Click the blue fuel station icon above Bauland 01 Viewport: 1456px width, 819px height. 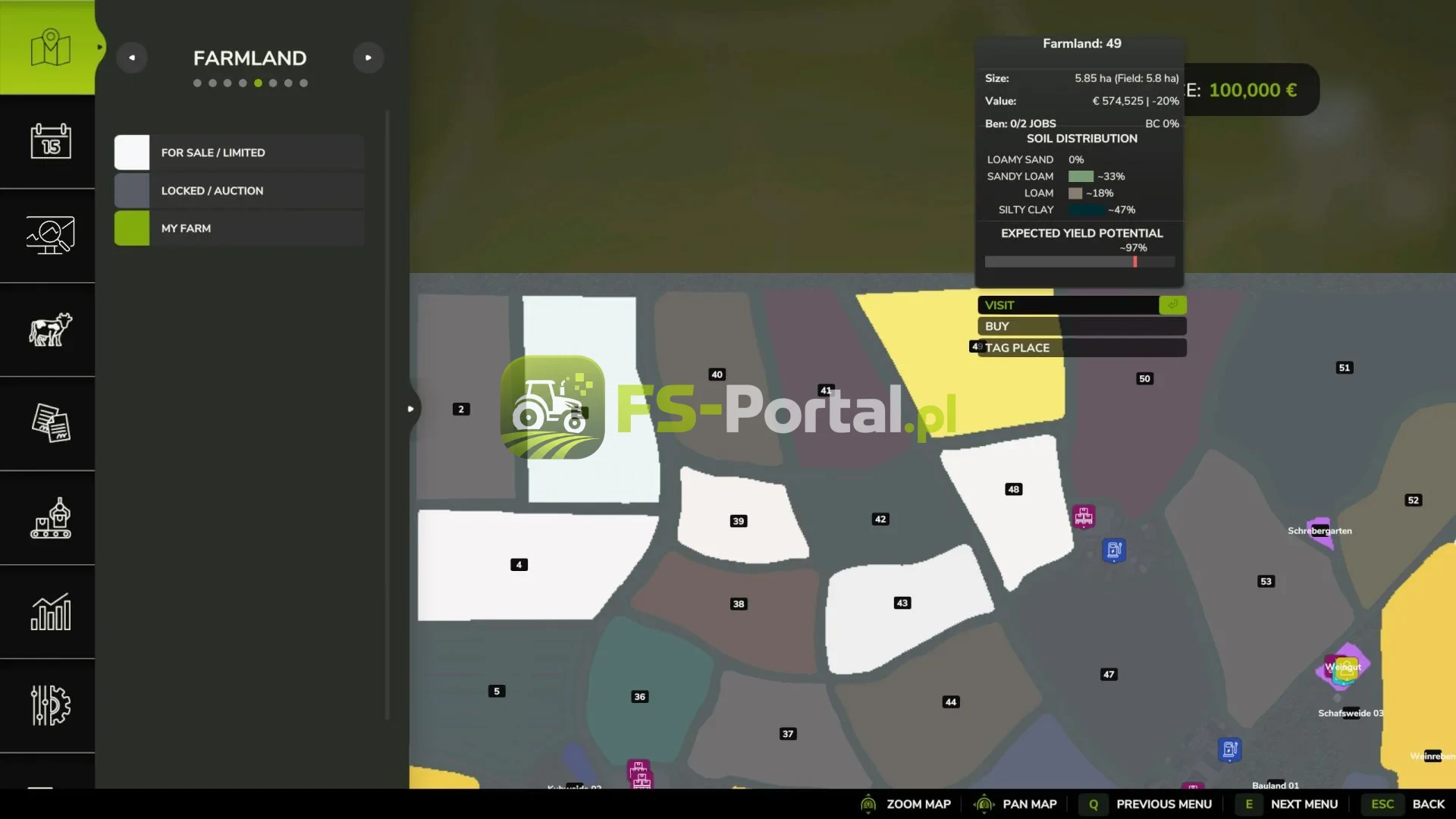point(1229,750)
